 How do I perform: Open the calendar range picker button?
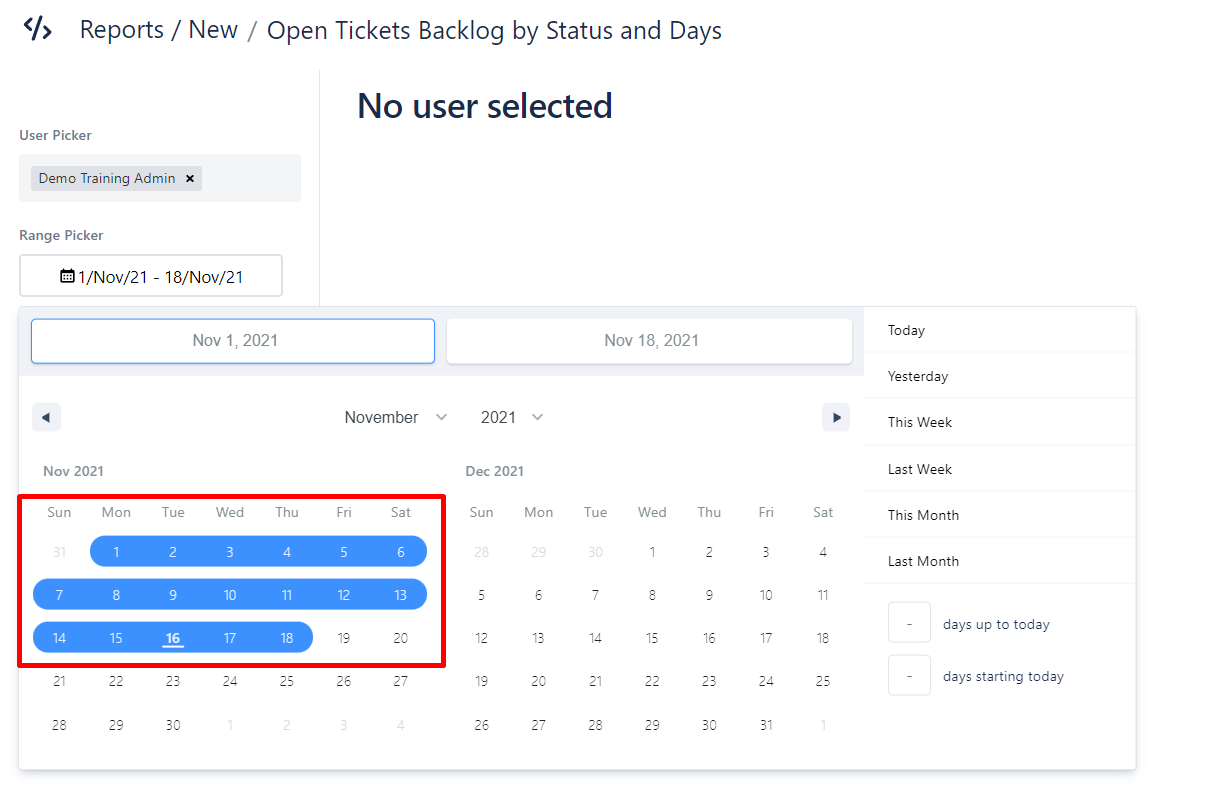151,276
